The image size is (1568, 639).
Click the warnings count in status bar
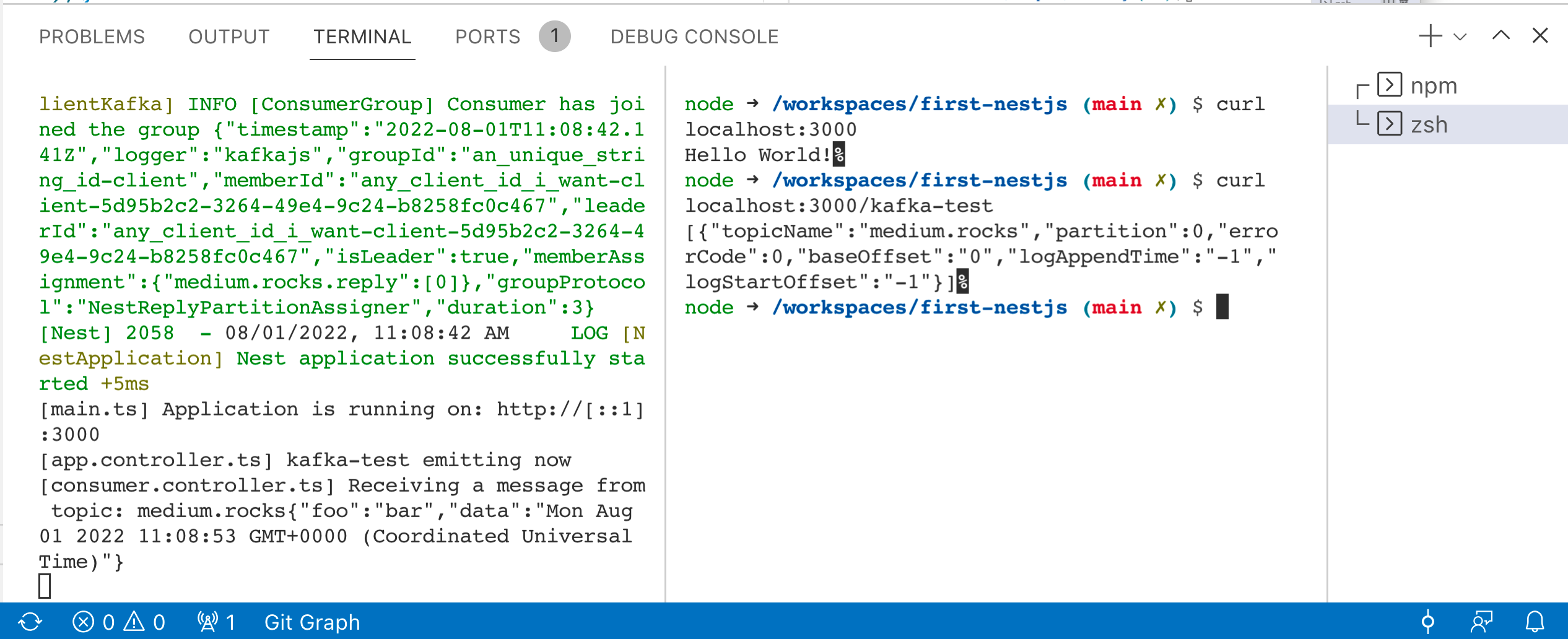click(x=145, y=622)
